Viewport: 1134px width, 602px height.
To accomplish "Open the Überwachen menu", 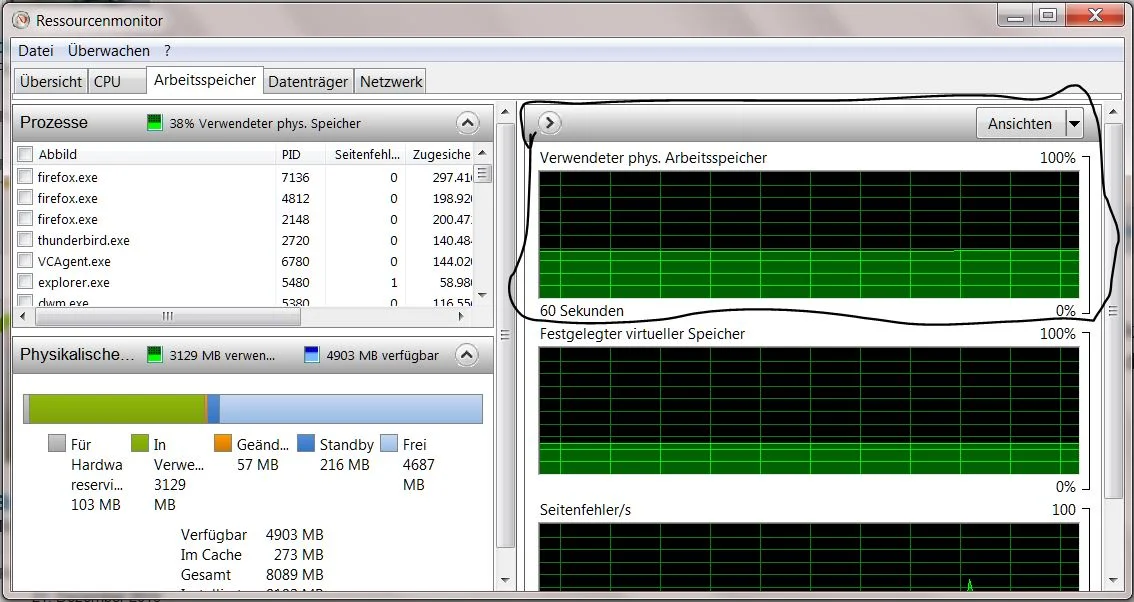I will pyautogui.click(x=109, y=51).
